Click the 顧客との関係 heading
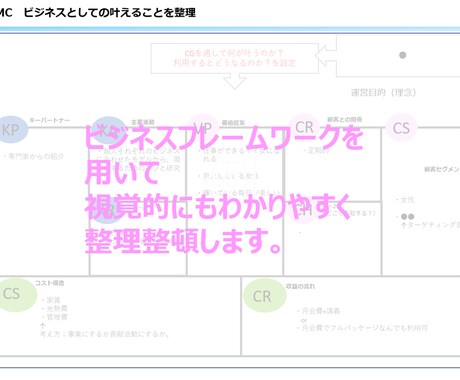This screenshot has height=380, width=460. pos(345,119)
